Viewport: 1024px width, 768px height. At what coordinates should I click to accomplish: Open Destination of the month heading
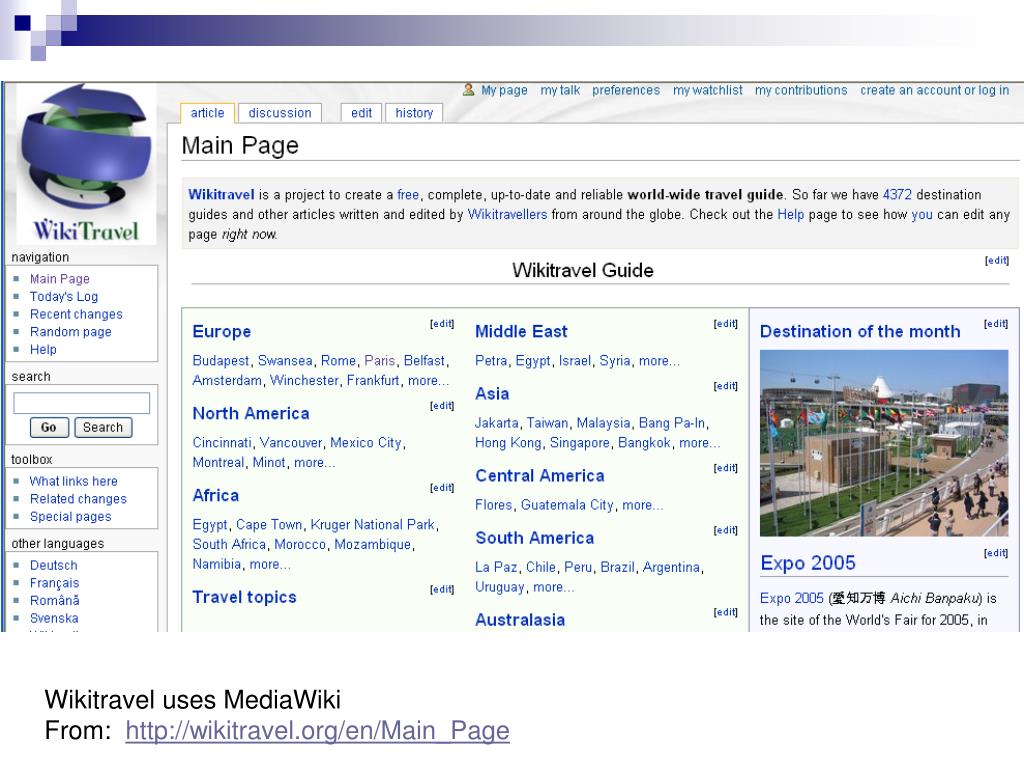pyautogui.click(x=860, y=332)
